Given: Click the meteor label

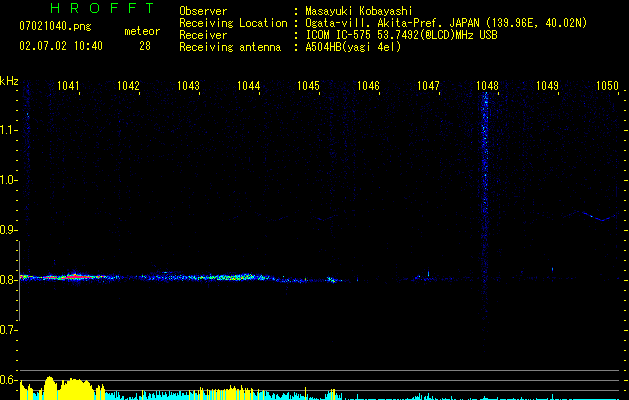Looking at the screenshot, I should tap(142, 31).
